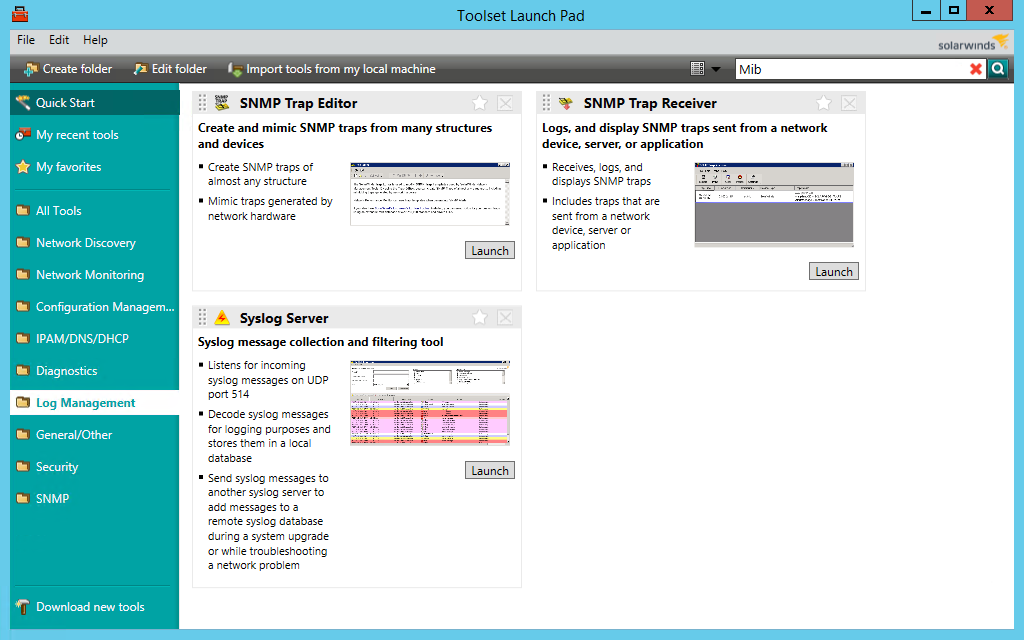
Task: Click the search magnifier icon
Action: point(999,68)
